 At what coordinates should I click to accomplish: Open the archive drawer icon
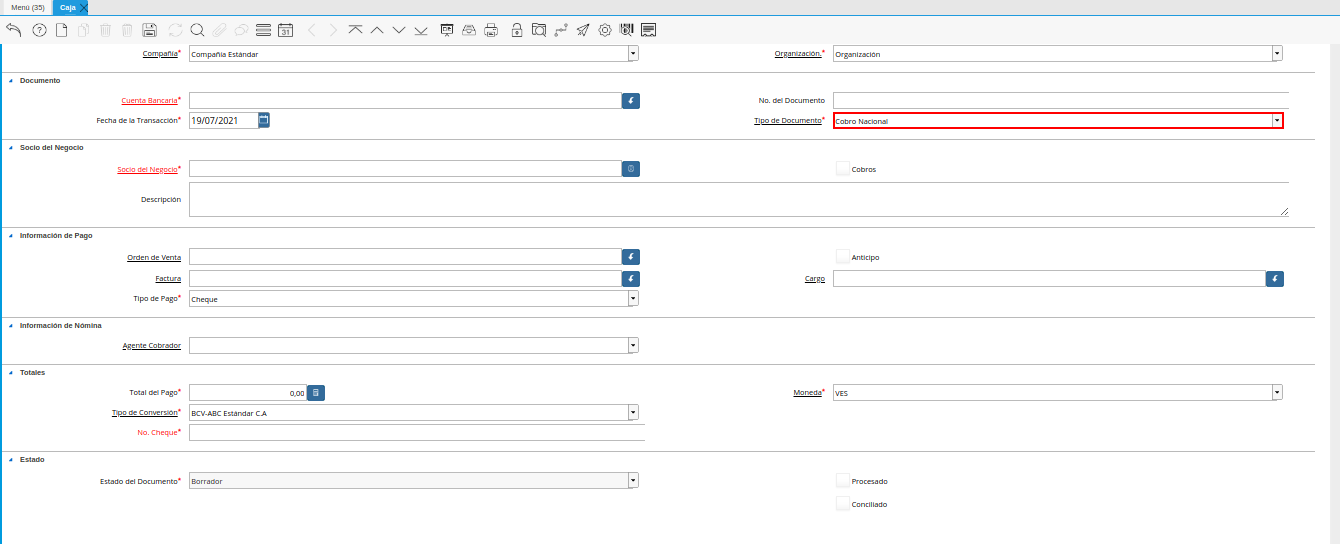469,30
